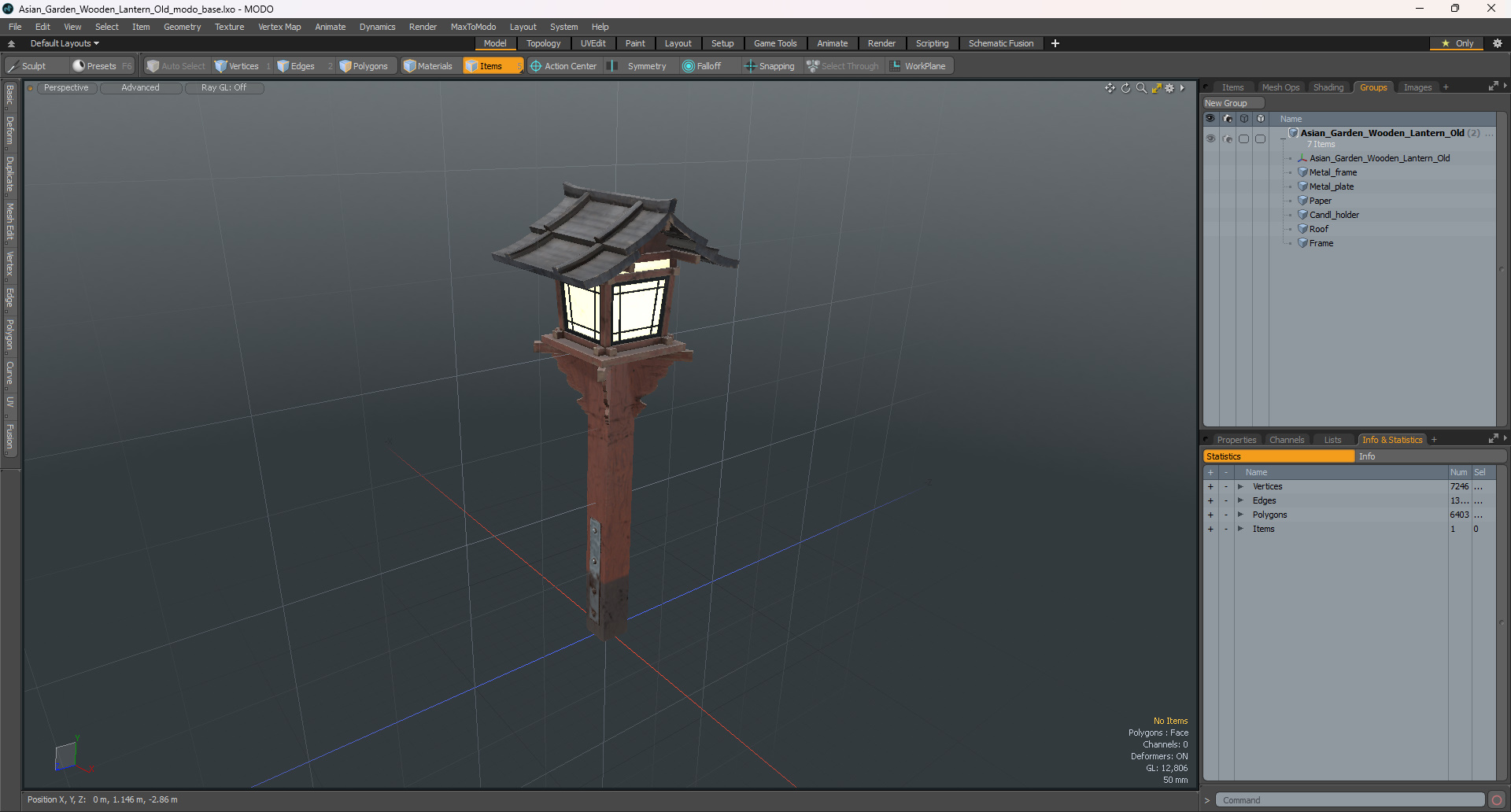Image resolution: width=1511 pixels, height=812 pixels.
Task: Expand the Vertices statistics row
Action: coord(1240,486)
